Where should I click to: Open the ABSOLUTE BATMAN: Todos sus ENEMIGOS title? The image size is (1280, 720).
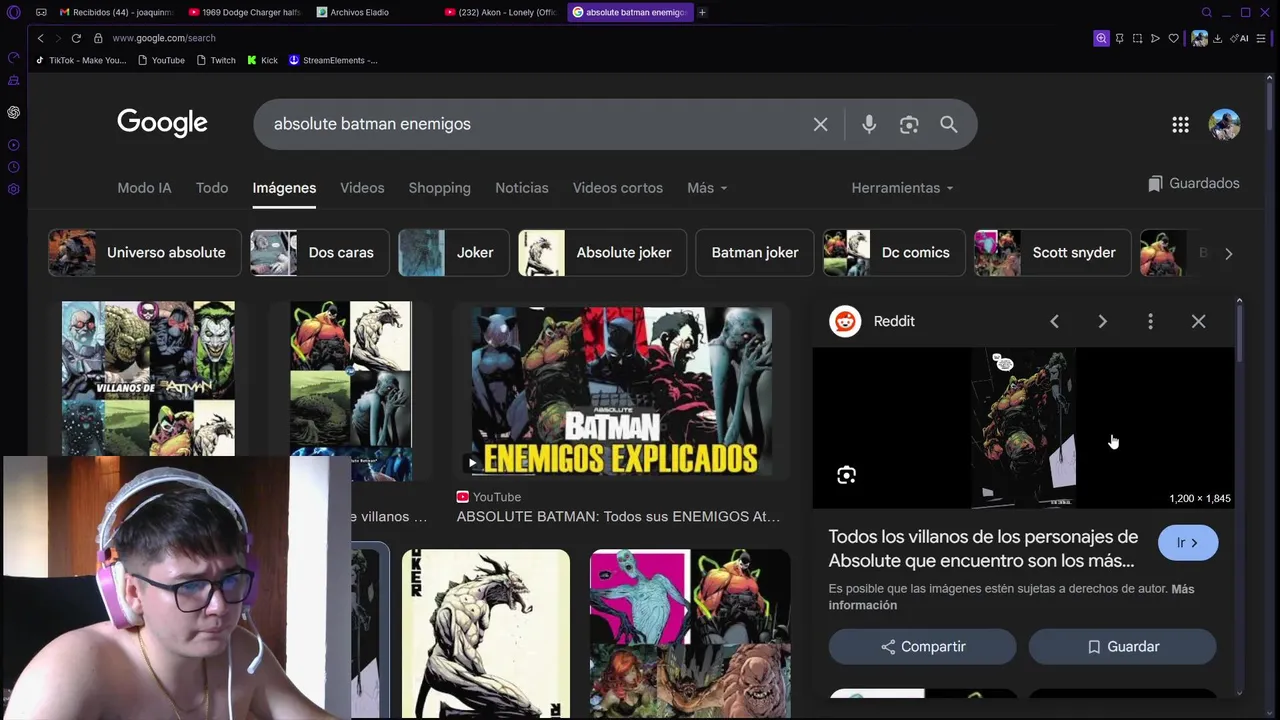point(618,517)
